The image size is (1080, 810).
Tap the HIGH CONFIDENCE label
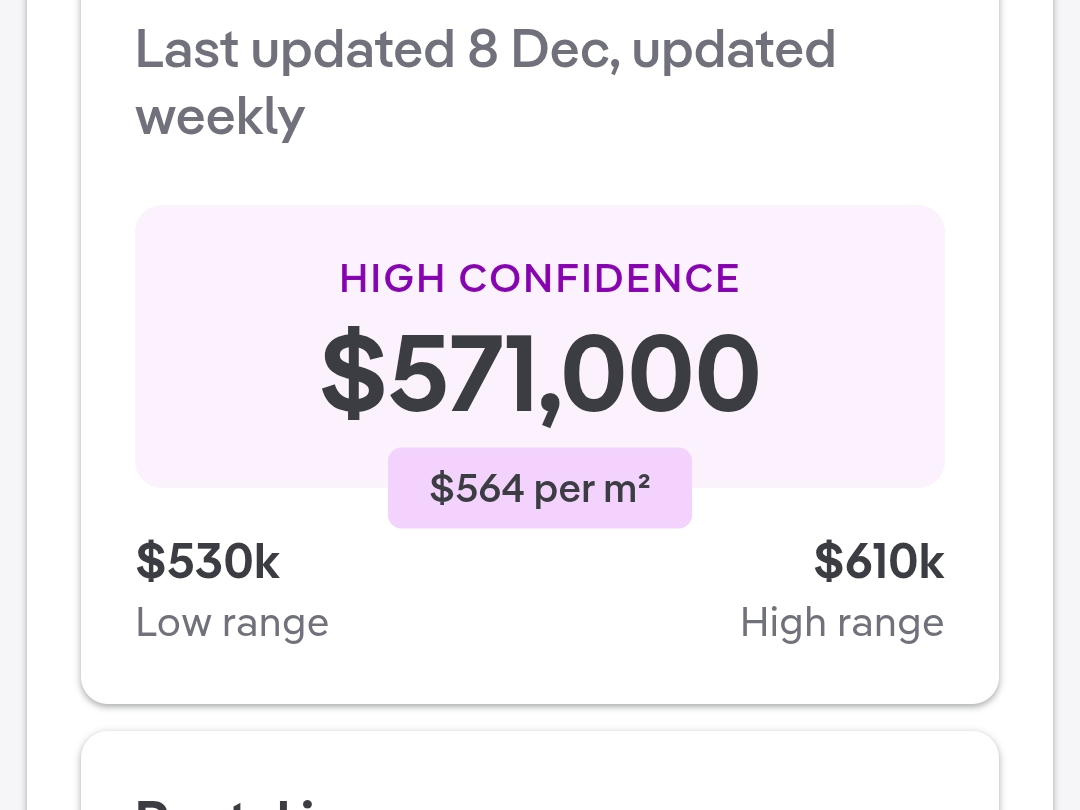[x=540, y=278]
